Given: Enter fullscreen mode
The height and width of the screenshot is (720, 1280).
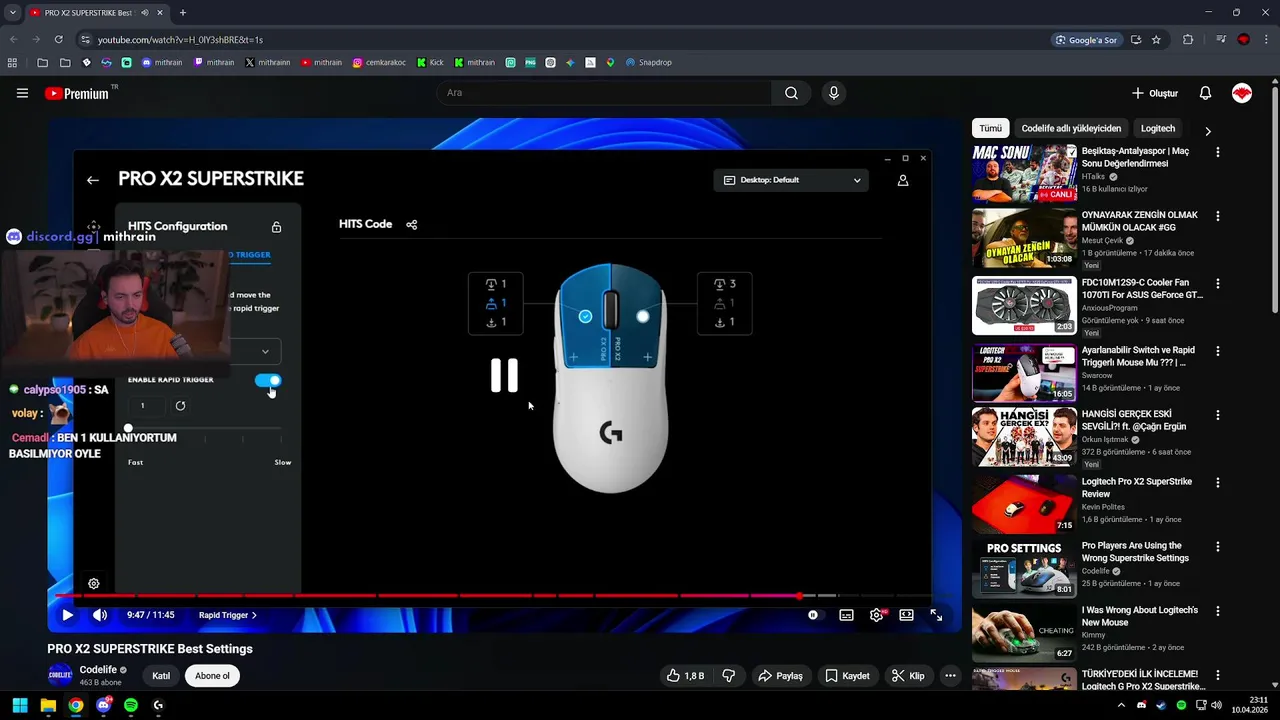Looking at the screenshot, I should (x=936, y=615).
